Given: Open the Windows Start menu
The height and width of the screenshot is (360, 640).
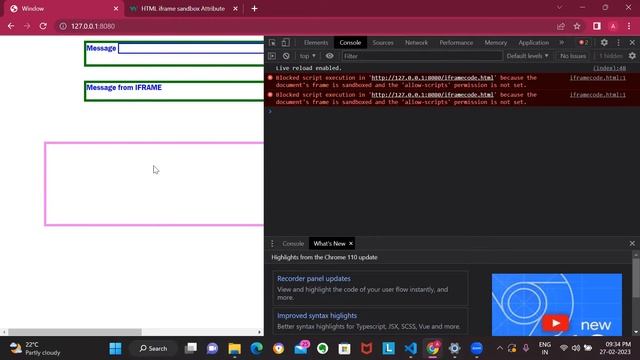Looking at the screenshot, I should click(x=116, y=349).
